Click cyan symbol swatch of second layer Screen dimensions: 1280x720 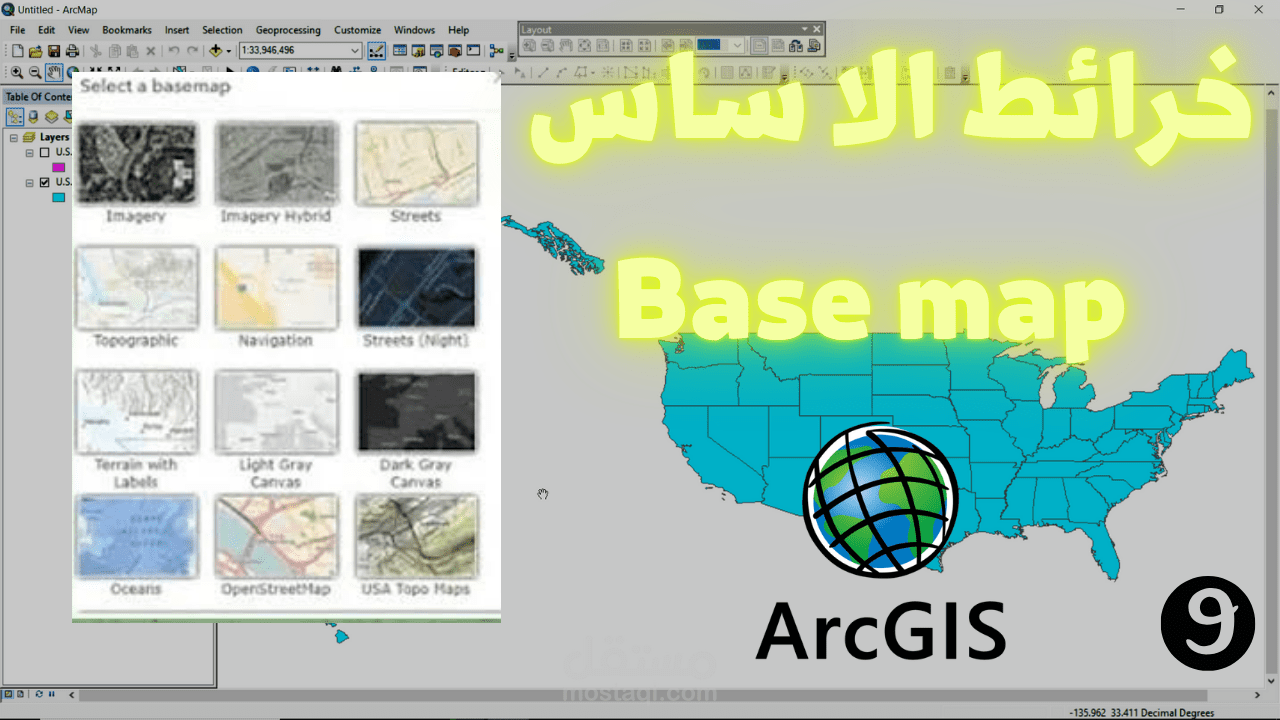[x=58, y=197]
